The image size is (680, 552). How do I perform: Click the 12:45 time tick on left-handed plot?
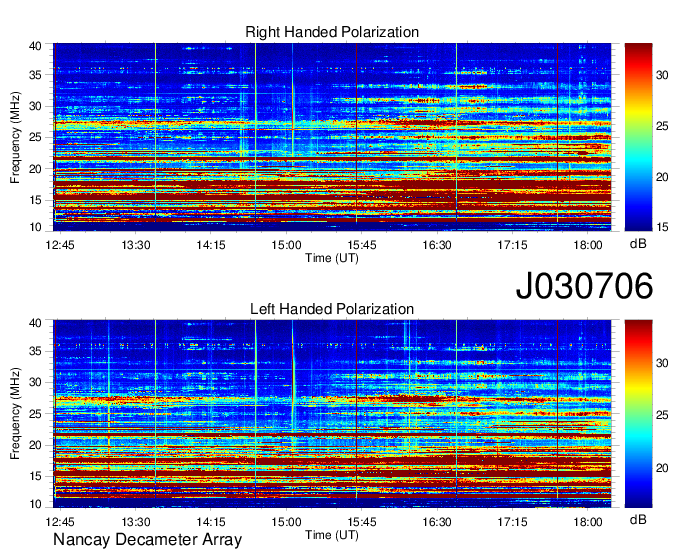point(60,522)
